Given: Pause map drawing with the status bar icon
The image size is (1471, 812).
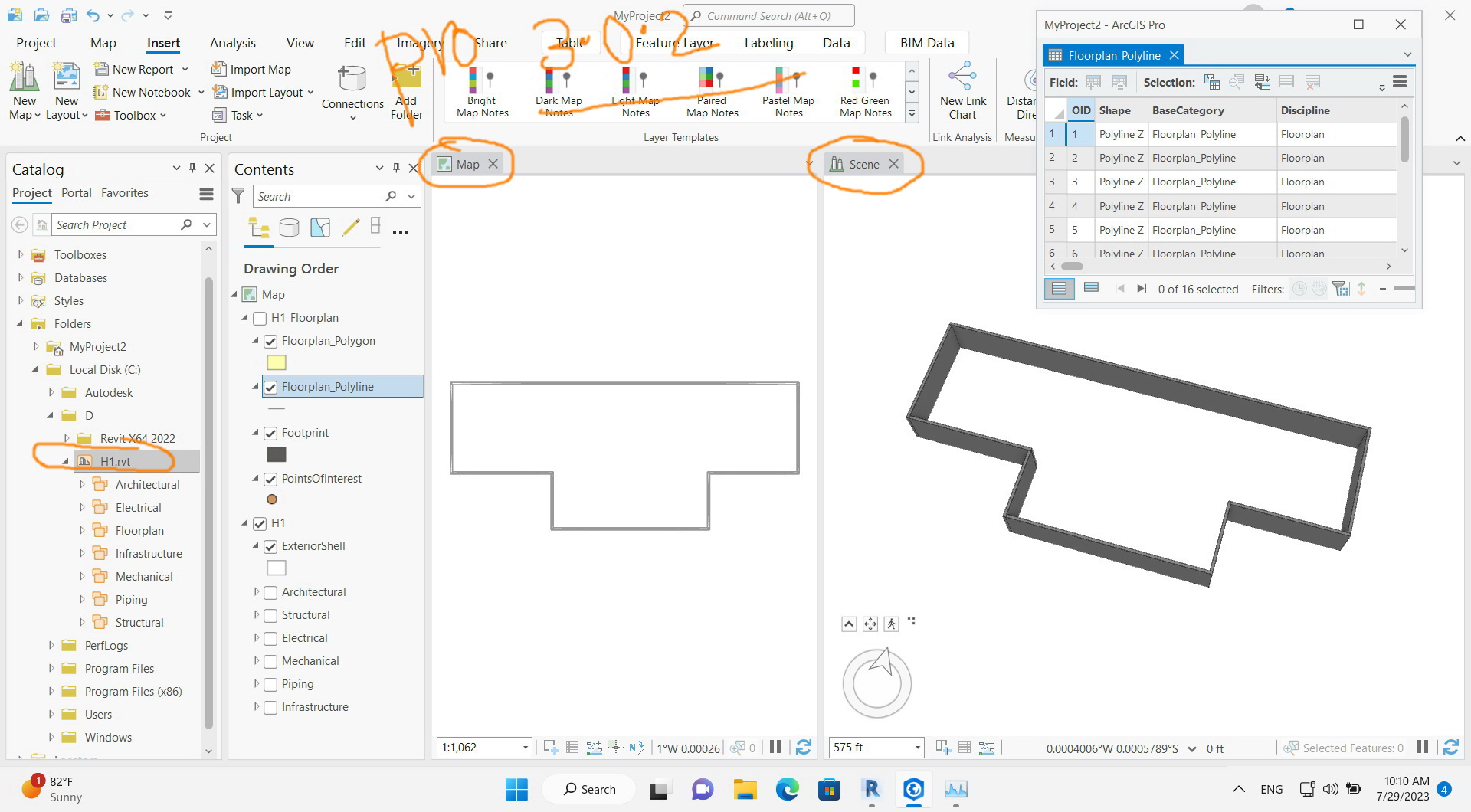Looking at the screenshot, I should tap(775, 747).
